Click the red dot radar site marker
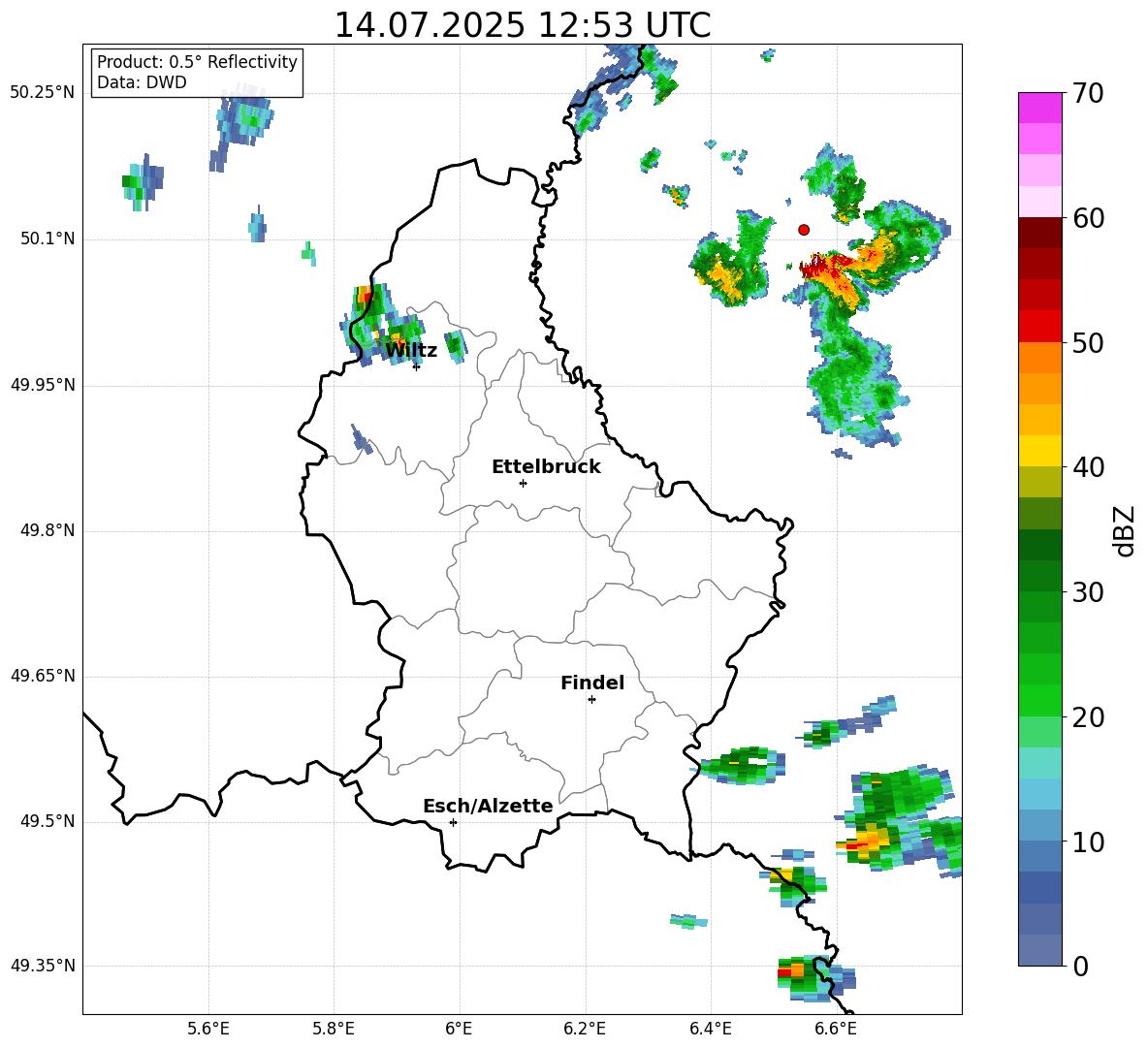The width and height of the screenshot is (1148, 1048). (x=804, y=230)
